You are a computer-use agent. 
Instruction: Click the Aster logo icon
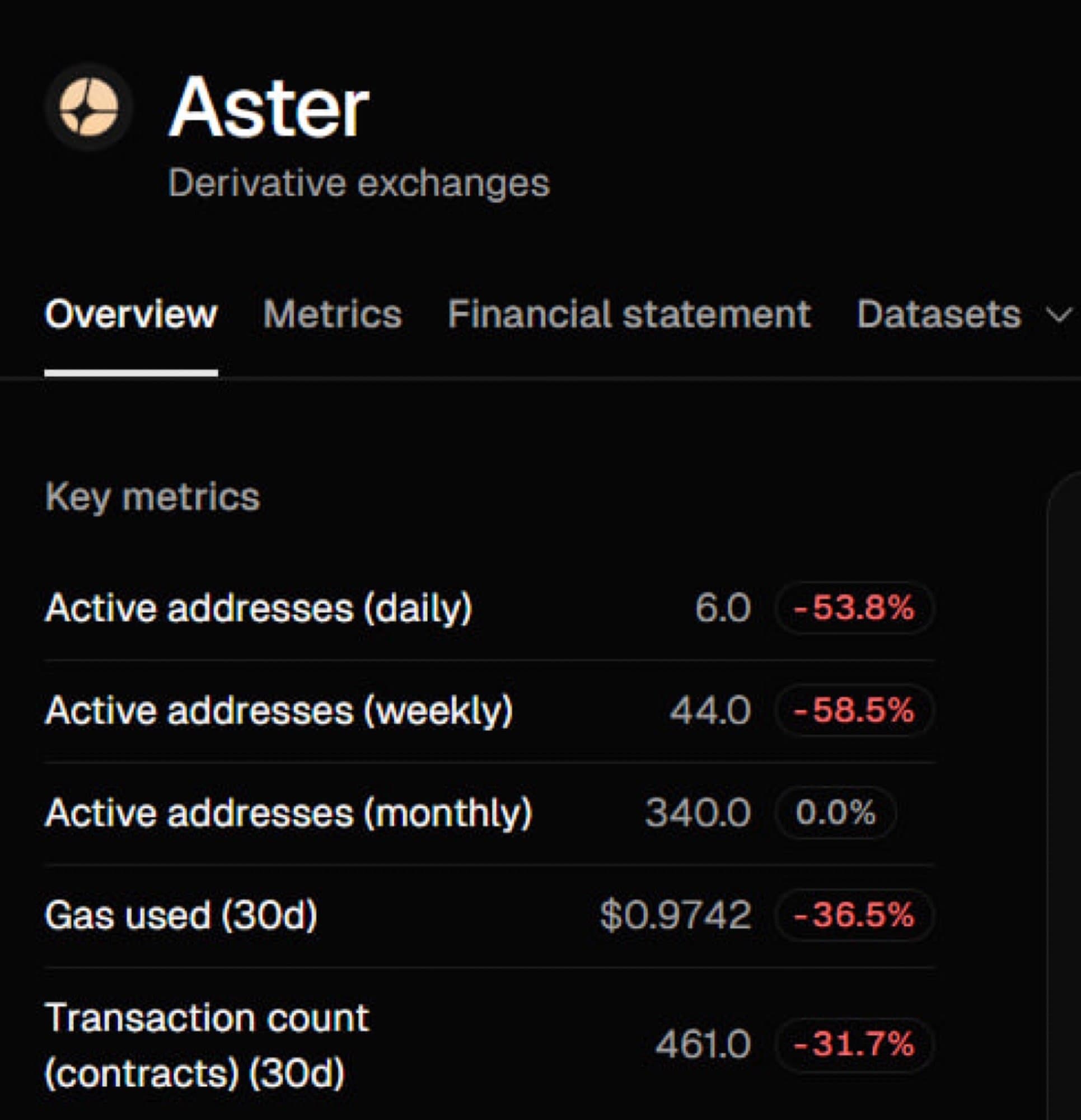point(89,108)
